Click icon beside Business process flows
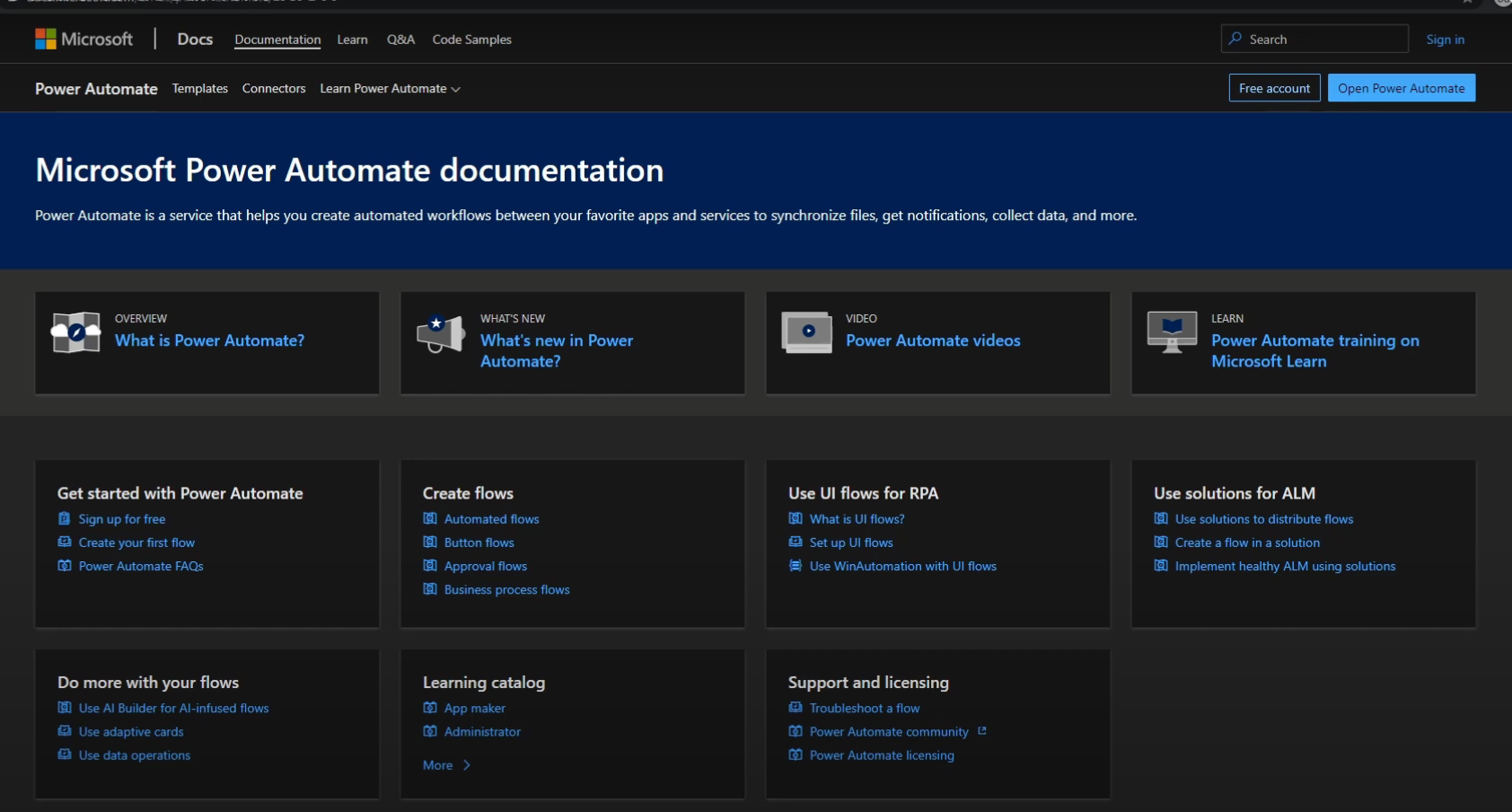Screen dimensions: 1512x812 coord(430,588)
